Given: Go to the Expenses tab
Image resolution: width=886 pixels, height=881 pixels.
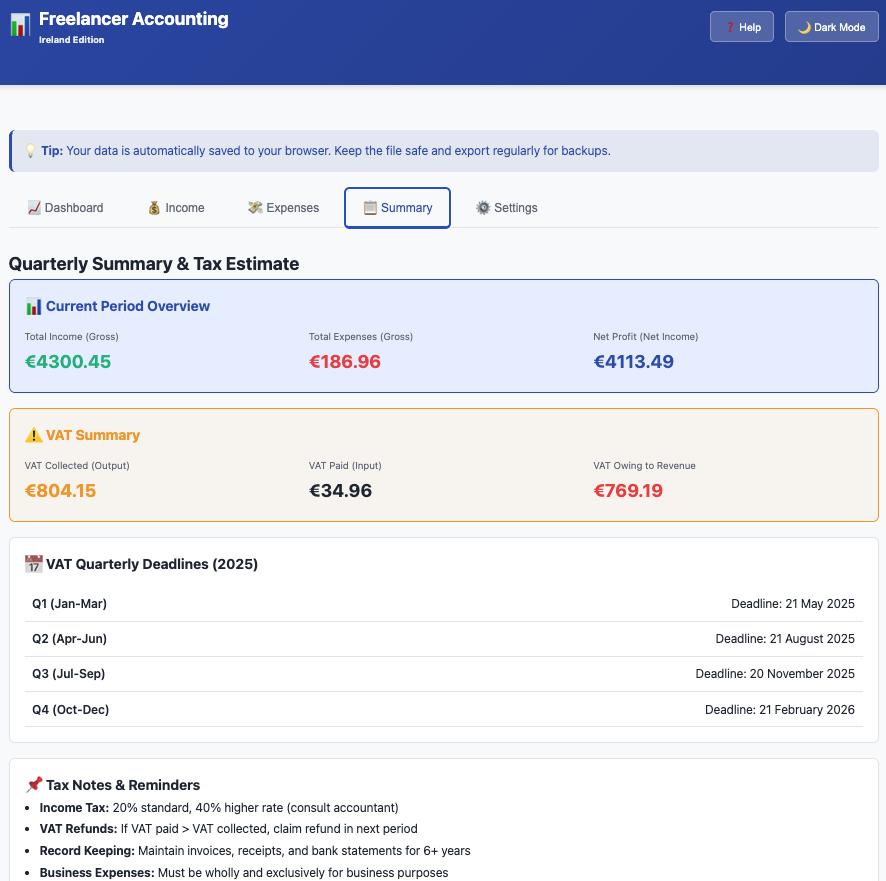Looking at the screenshot, I should [x=284, y=208].
